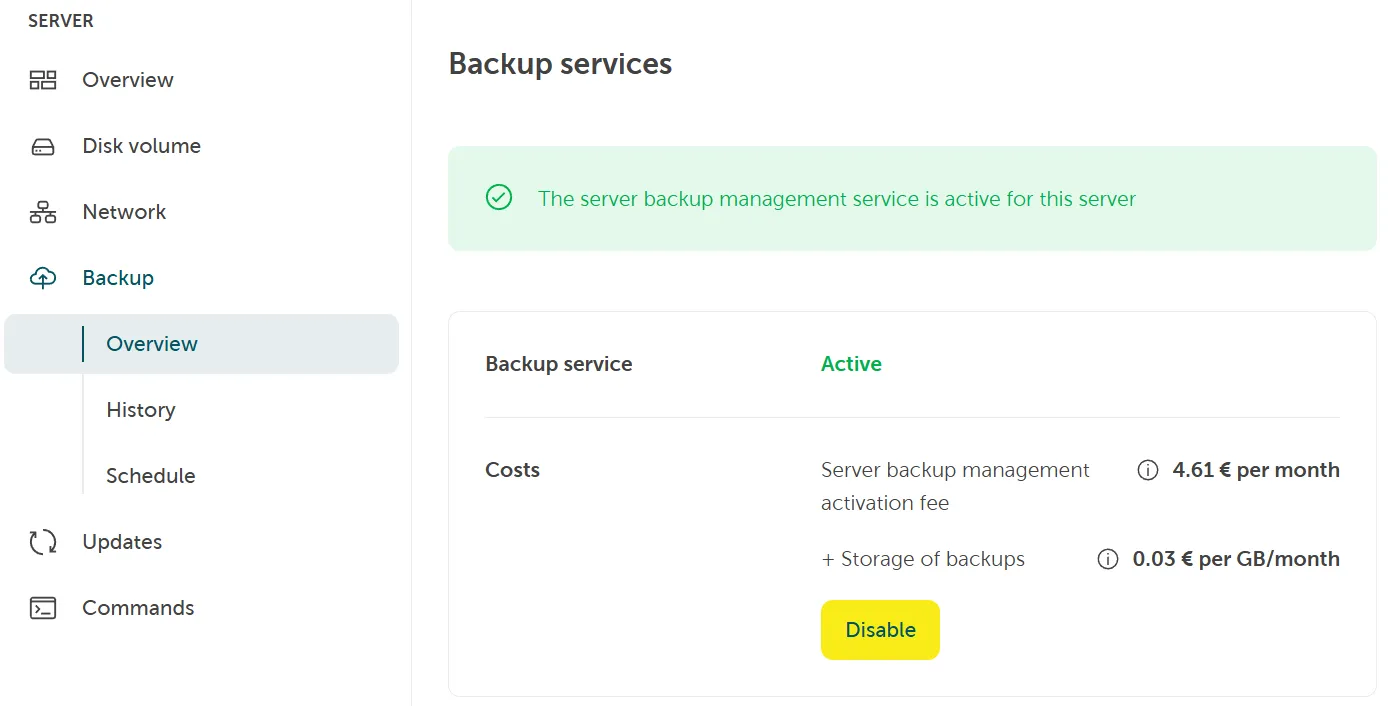Open Commands using the terminal icon
Screen dimensions: 1390x706
[x=42, y=608]
